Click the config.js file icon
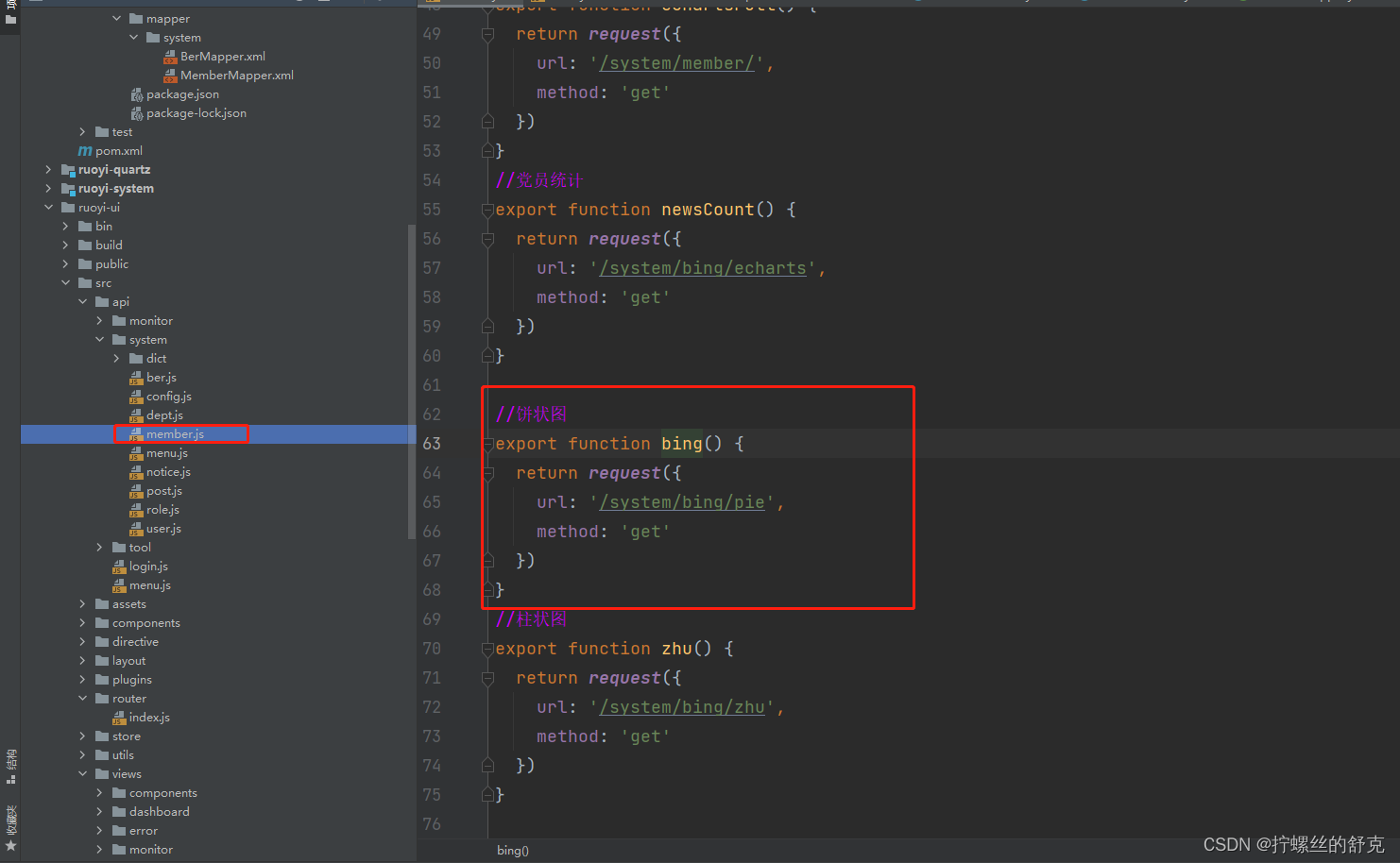Screen dimensions: 1400x863 click(x=136, y=397)
